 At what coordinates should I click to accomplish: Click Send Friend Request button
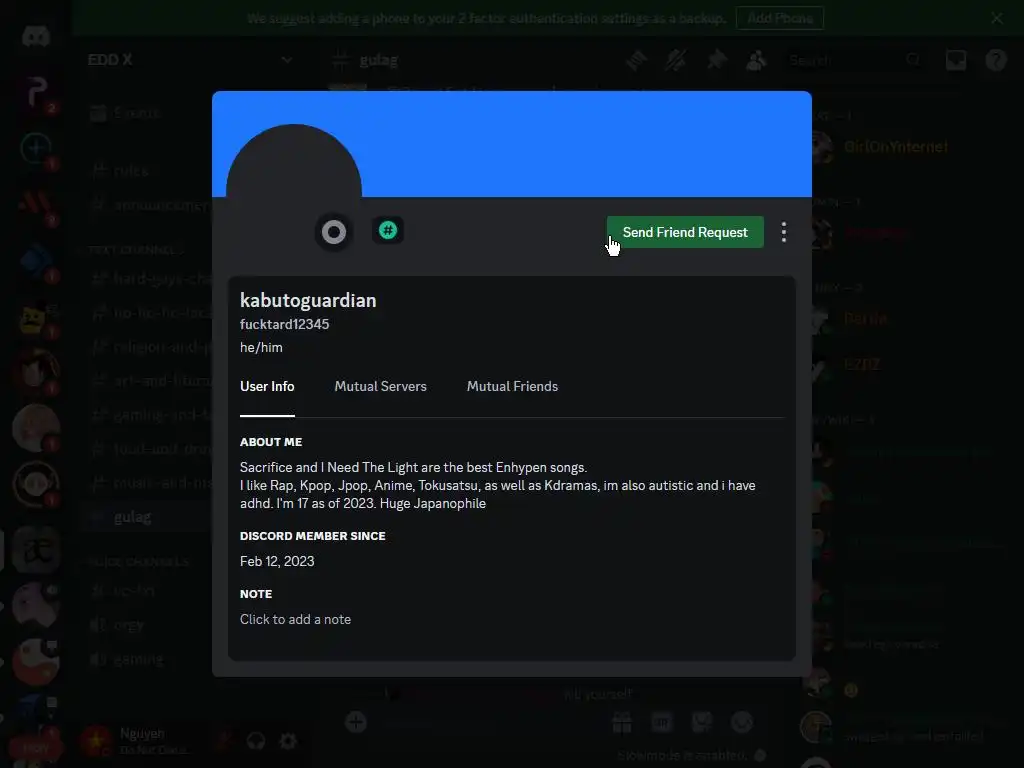click(x=684, y=232)
